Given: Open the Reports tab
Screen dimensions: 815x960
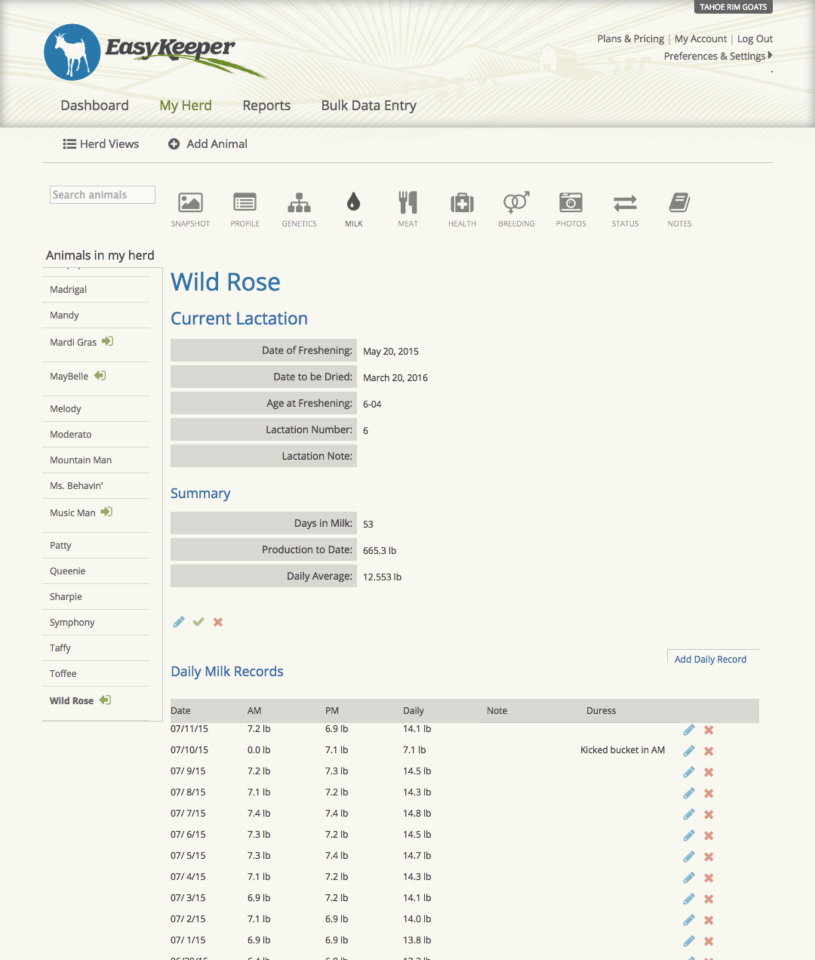Looking at the screenshot, I should coord(266,105).
